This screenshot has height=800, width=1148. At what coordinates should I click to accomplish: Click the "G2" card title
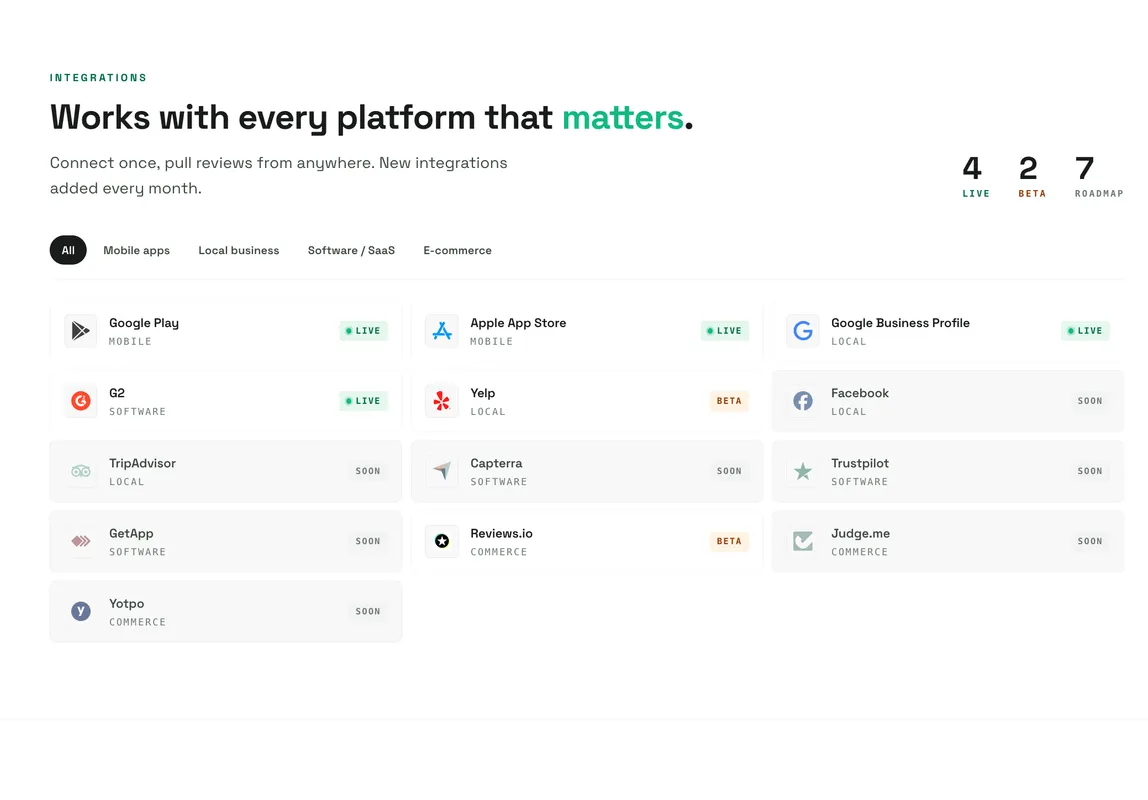[117, 393]
